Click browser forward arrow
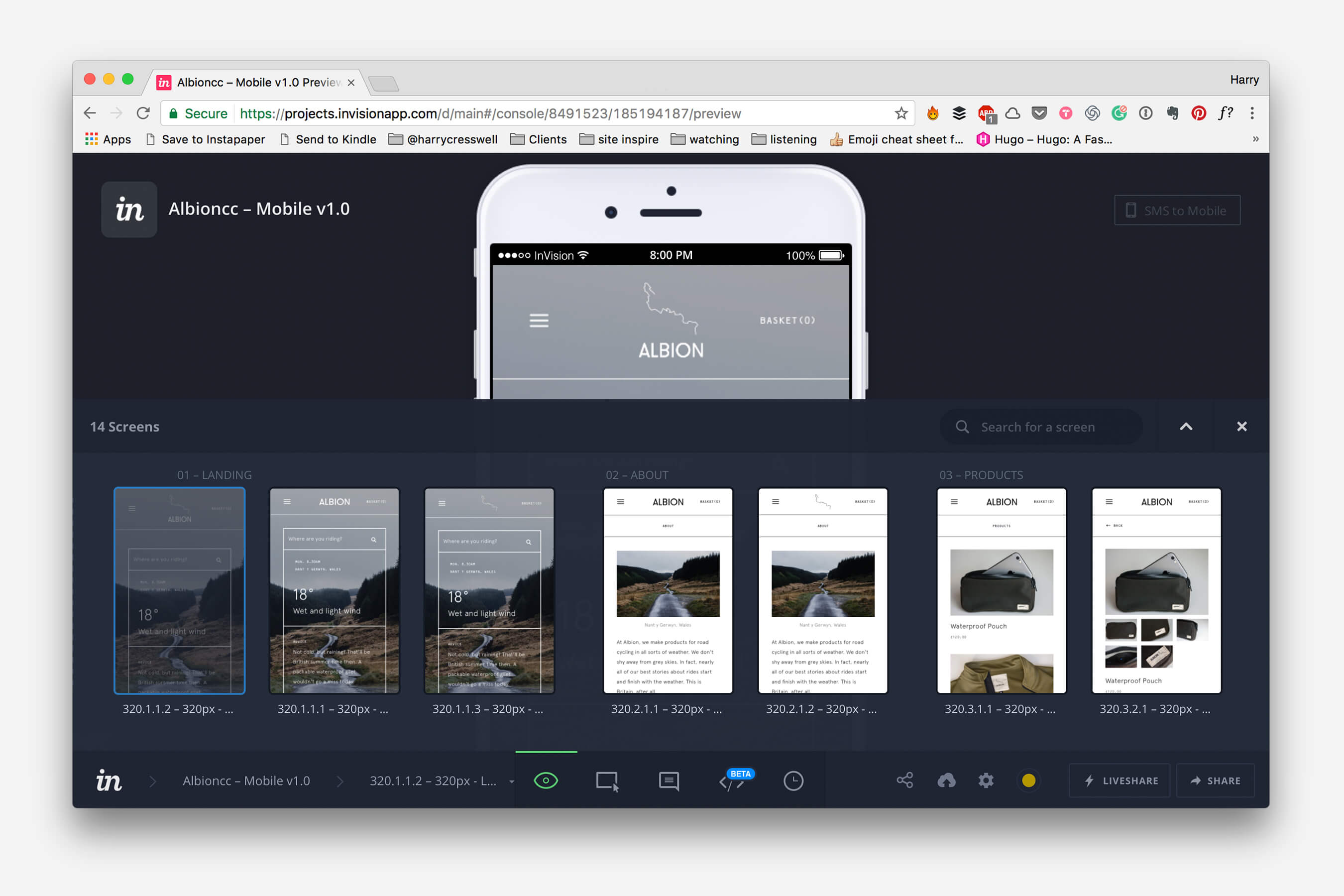This screenshot has width=1344, height=896. [116, 113]
